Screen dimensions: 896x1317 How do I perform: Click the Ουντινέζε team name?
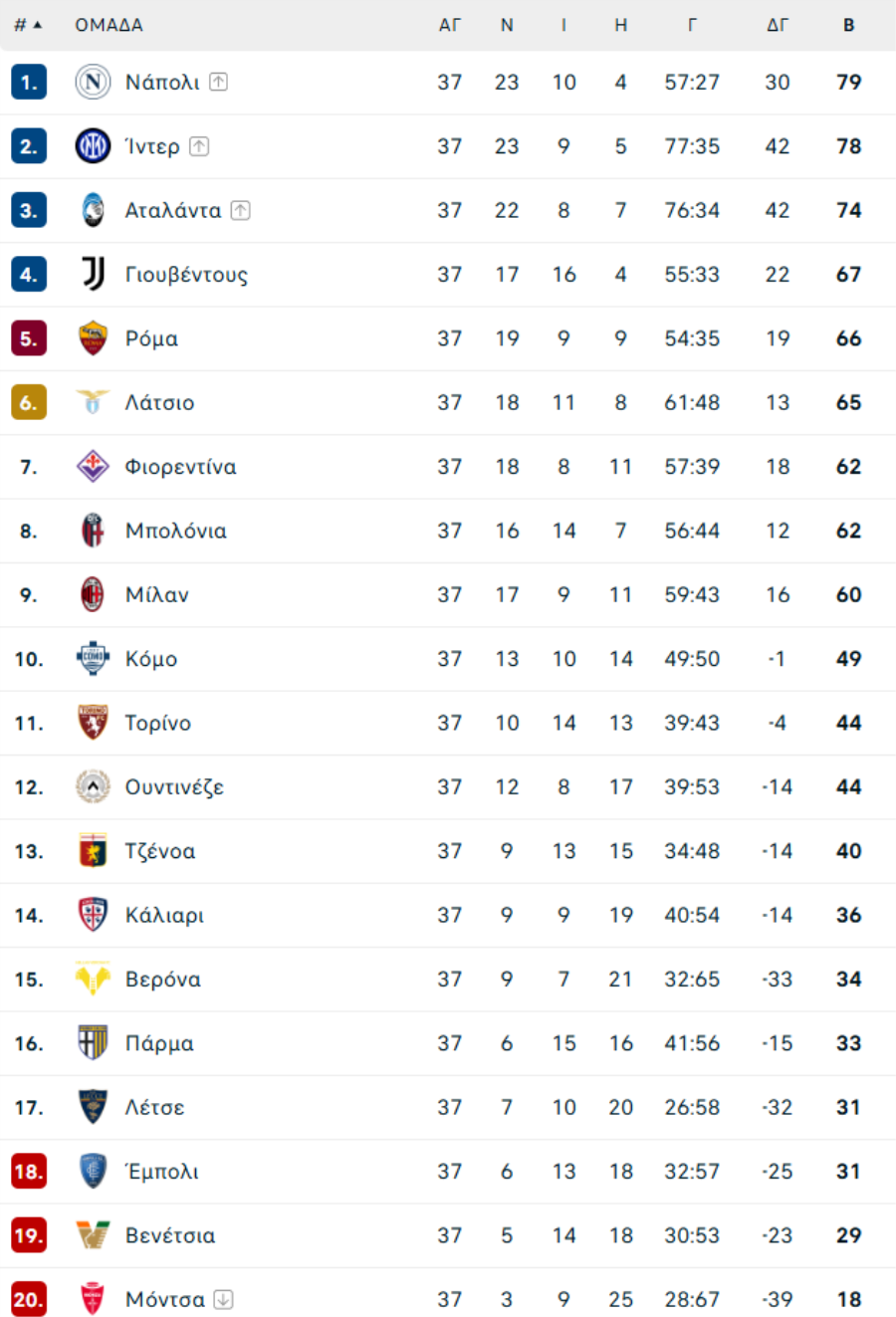click(x=174, y=787)
